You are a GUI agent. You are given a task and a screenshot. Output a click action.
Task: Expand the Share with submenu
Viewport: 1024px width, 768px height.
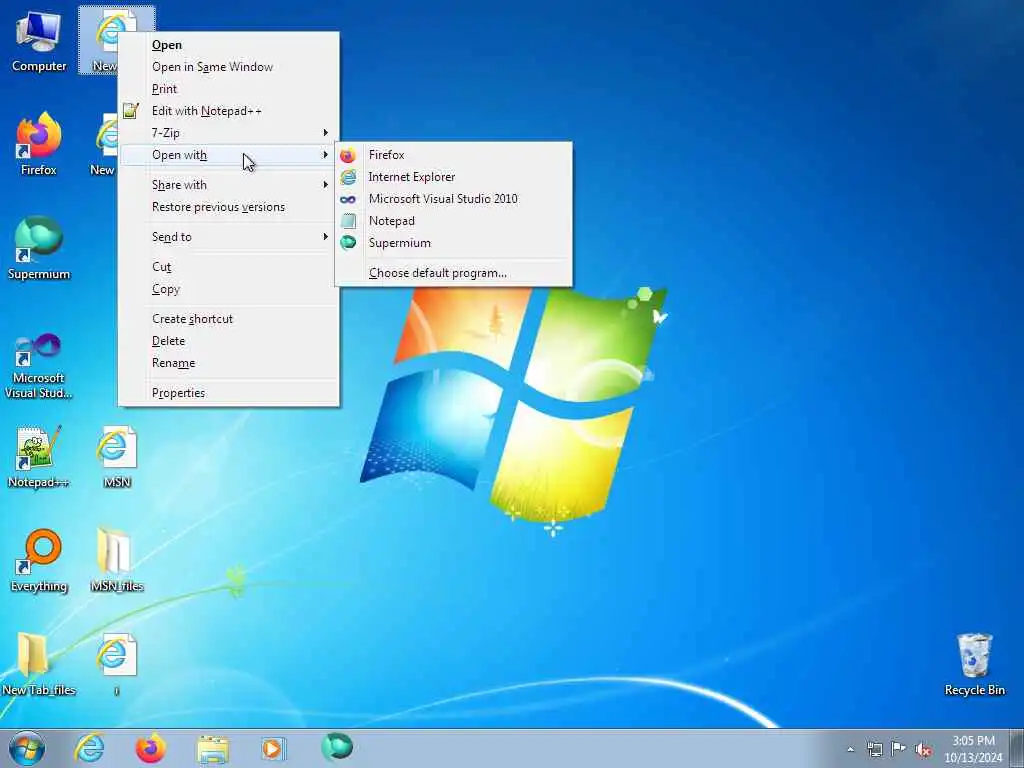[229, 185]
